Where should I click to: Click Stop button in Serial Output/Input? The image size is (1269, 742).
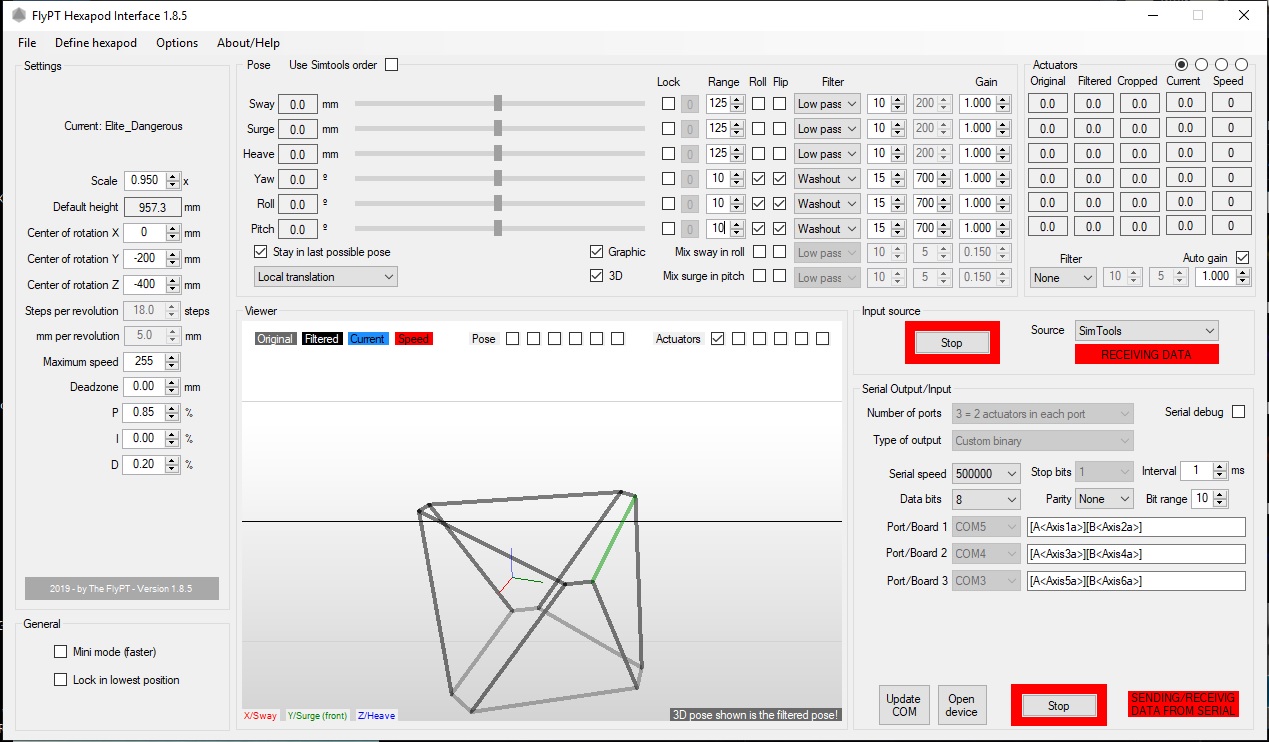(x=1058, y=706)
